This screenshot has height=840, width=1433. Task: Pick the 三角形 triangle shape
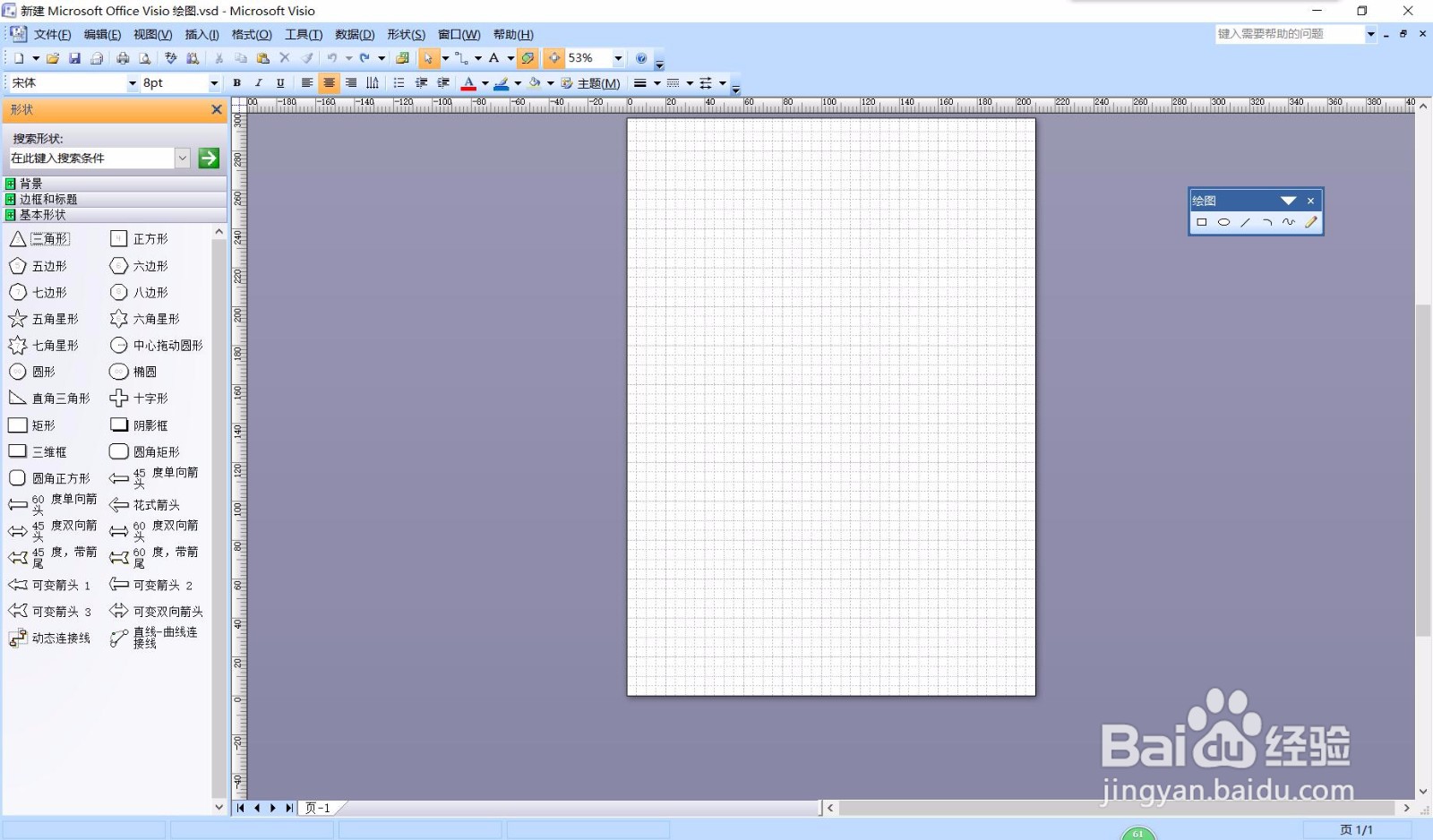coord(39,239)
